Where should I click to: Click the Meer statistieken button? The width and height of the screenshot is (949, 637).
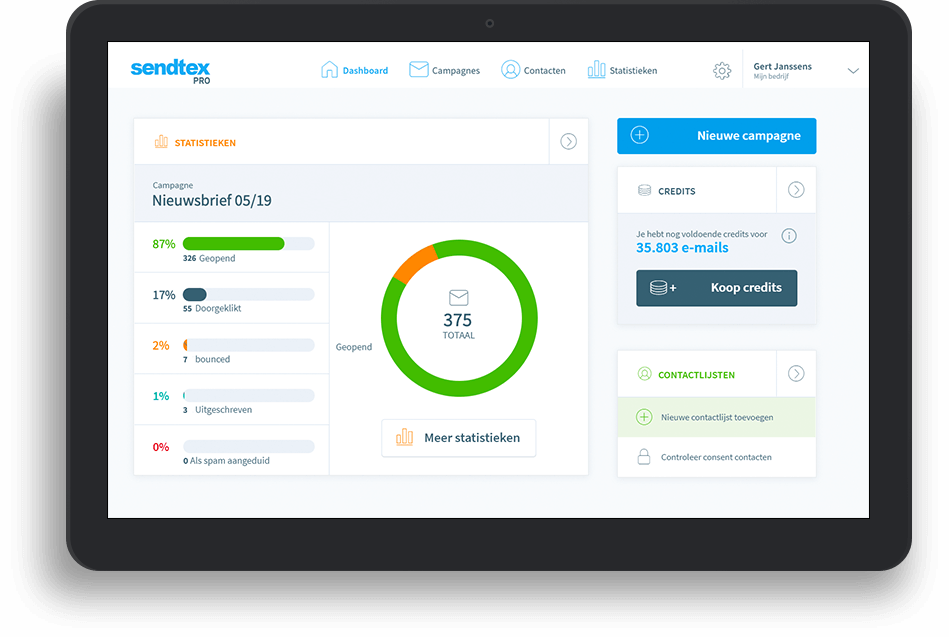(459, 438)
